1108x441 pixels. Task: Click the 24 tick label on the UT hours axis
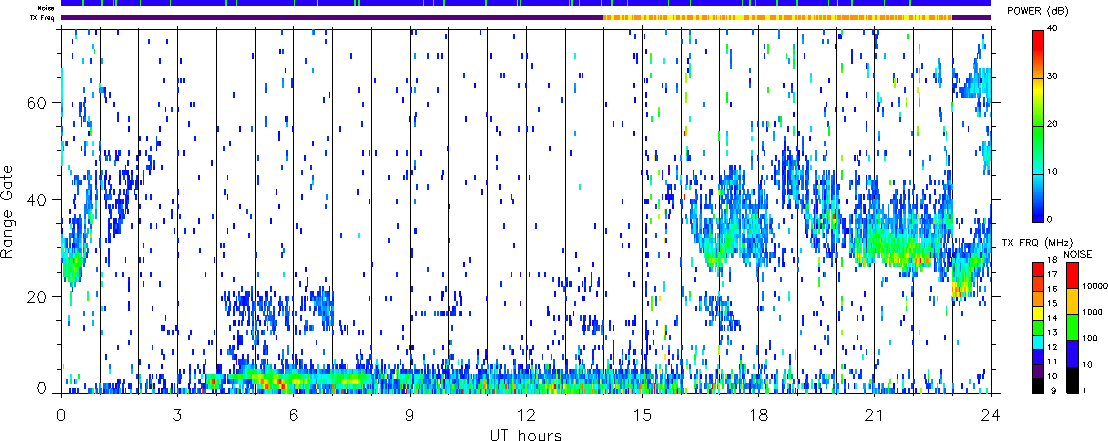point(991,414)
